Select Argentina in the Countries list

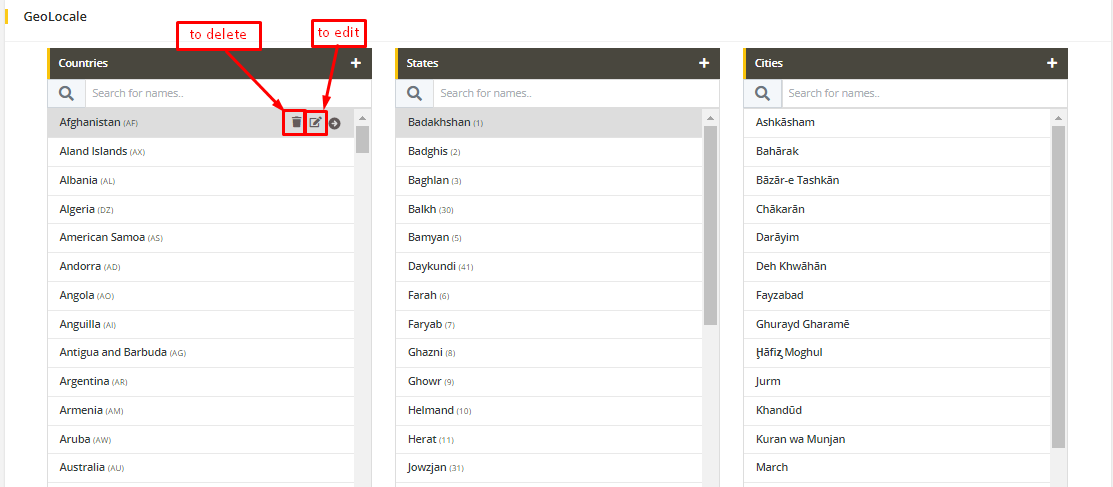[x=85, y=381]
